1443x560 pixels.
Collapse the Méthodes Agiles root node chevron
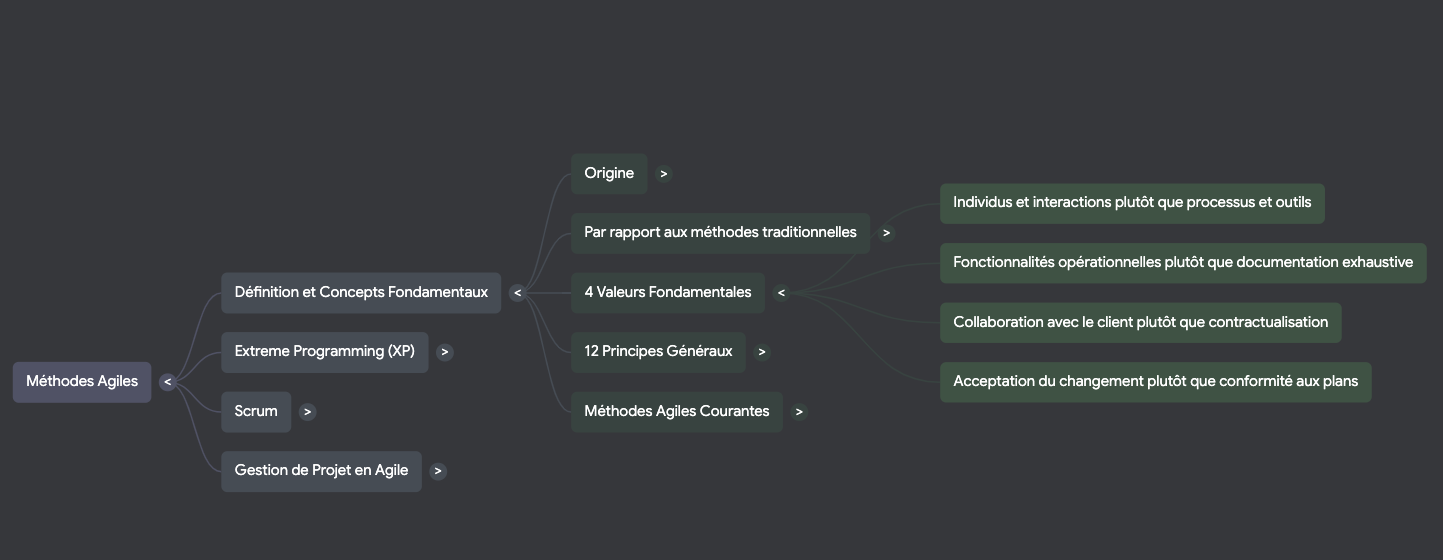click(167, 382)
